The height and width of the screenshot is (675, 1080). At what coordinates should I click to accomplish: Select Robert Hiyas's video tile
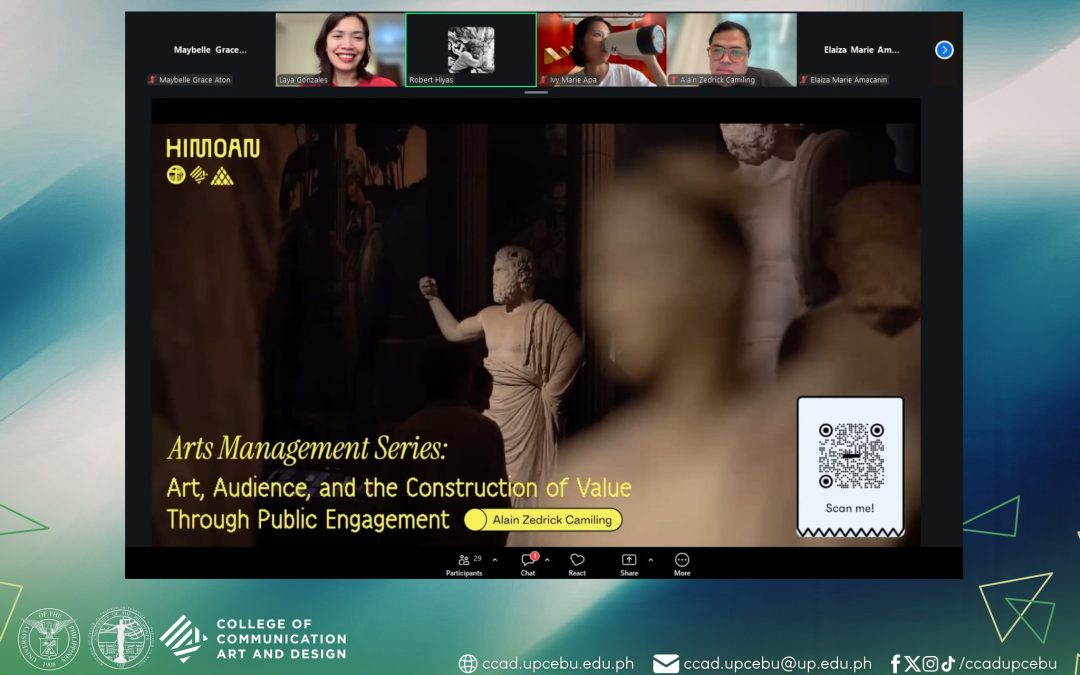point(470,48)
